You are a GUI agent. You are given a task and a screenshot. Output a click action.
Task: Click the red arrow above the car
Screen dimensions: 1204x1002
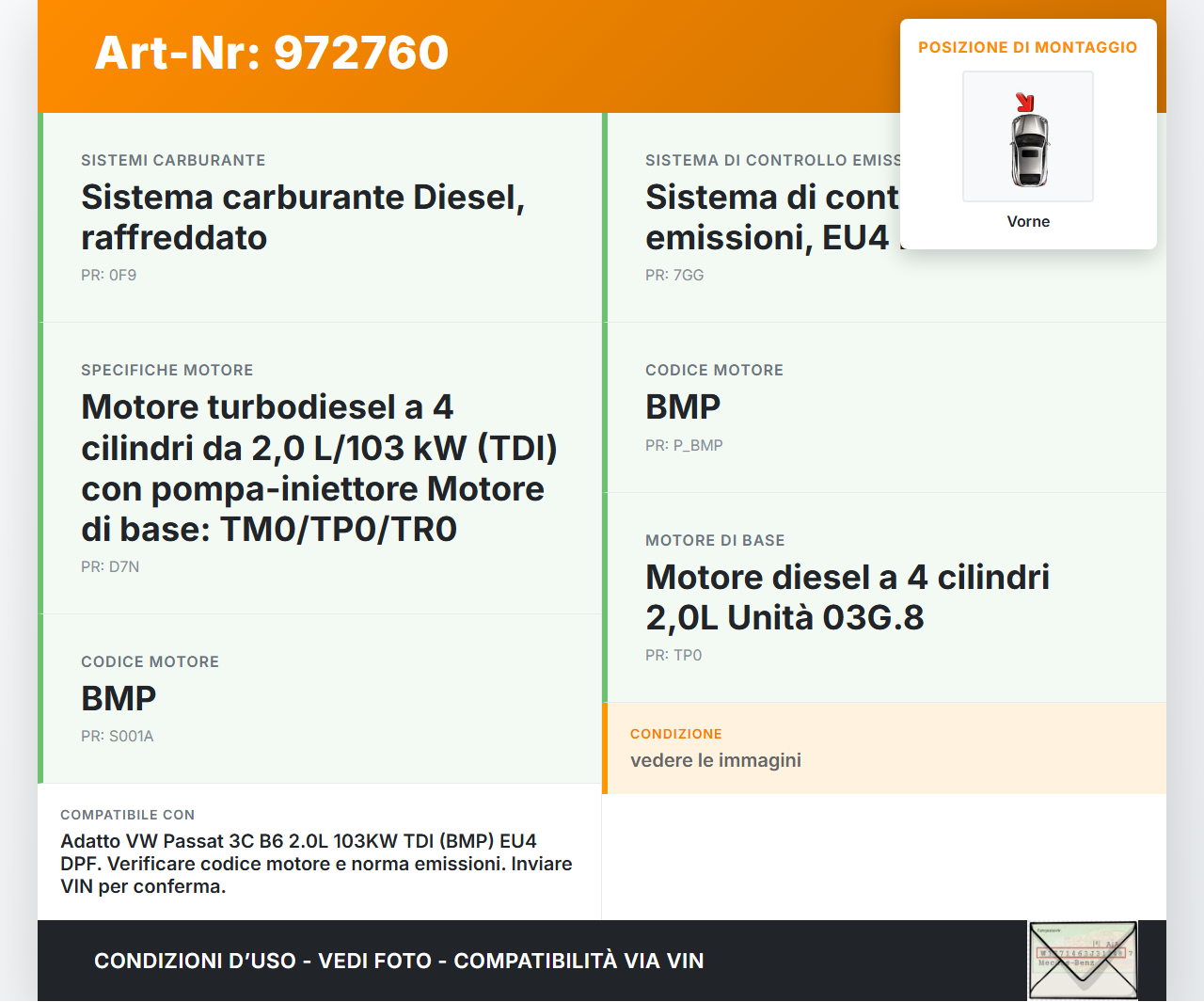(1024, 102)
